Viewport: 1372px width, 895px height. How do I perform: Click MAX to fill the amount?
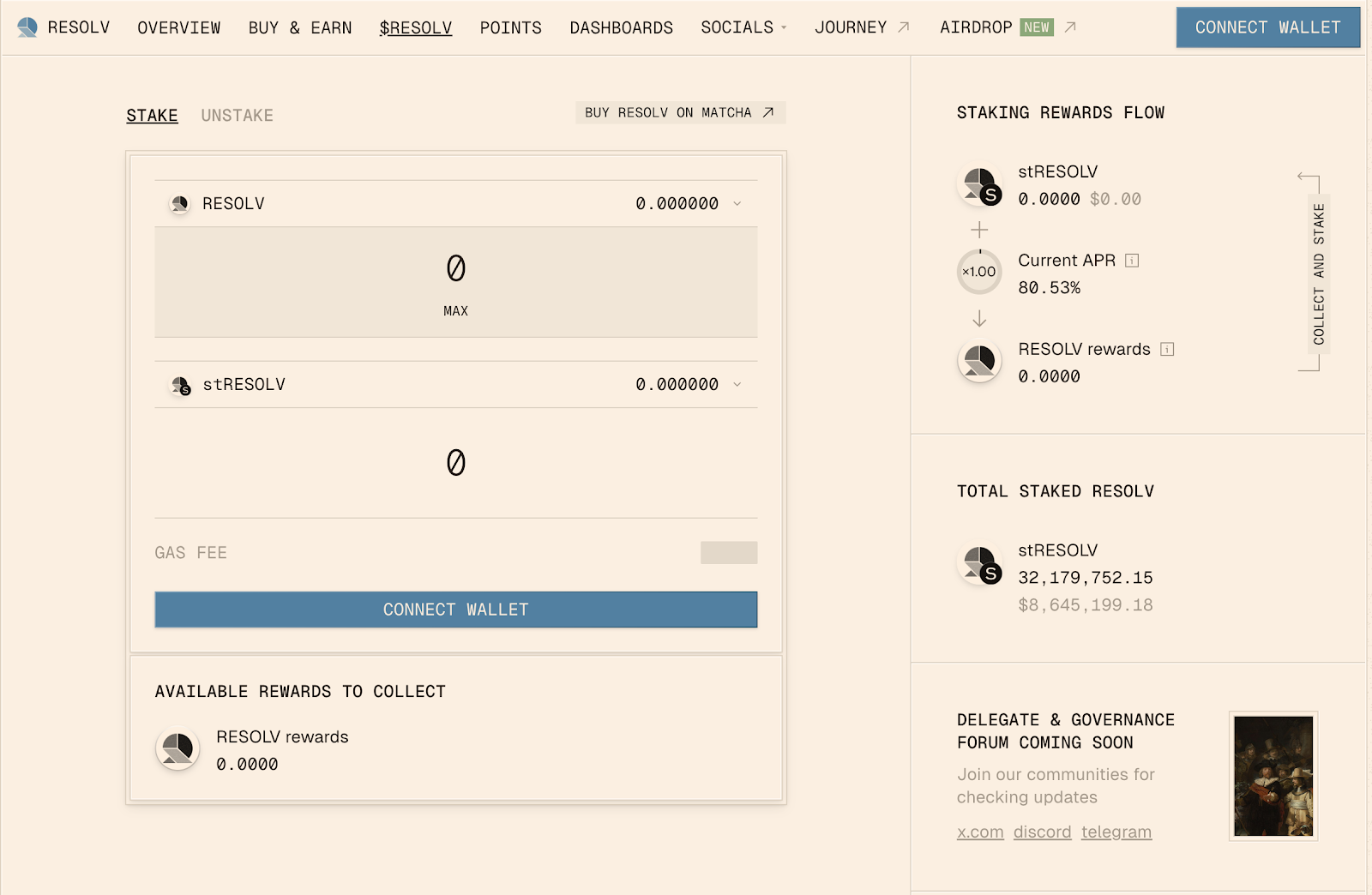click(456, 311)
